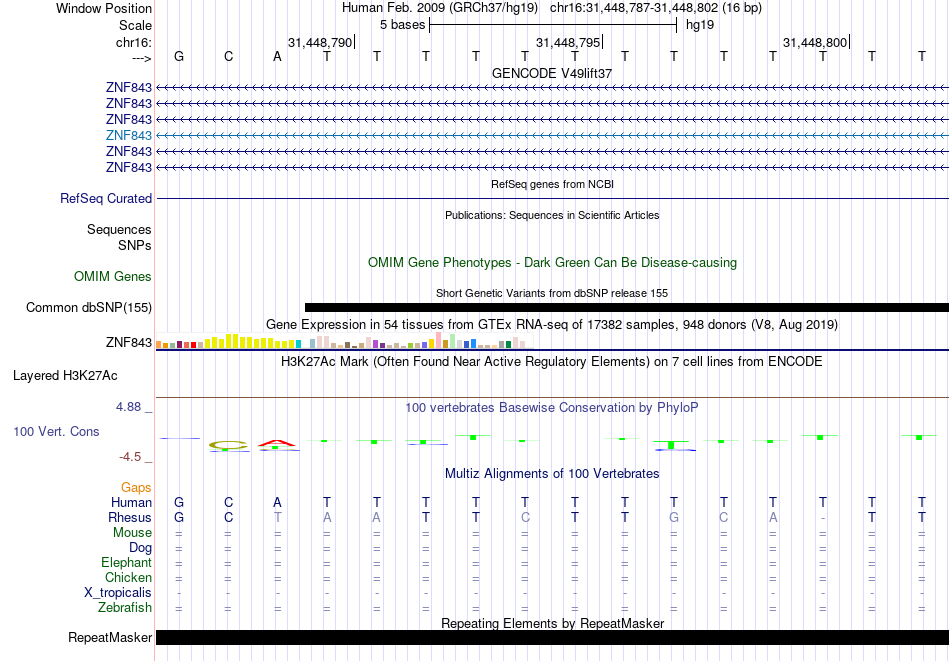
Task: Click the -4.5 PhyloP lower limit value
Action: pos(130,457)
